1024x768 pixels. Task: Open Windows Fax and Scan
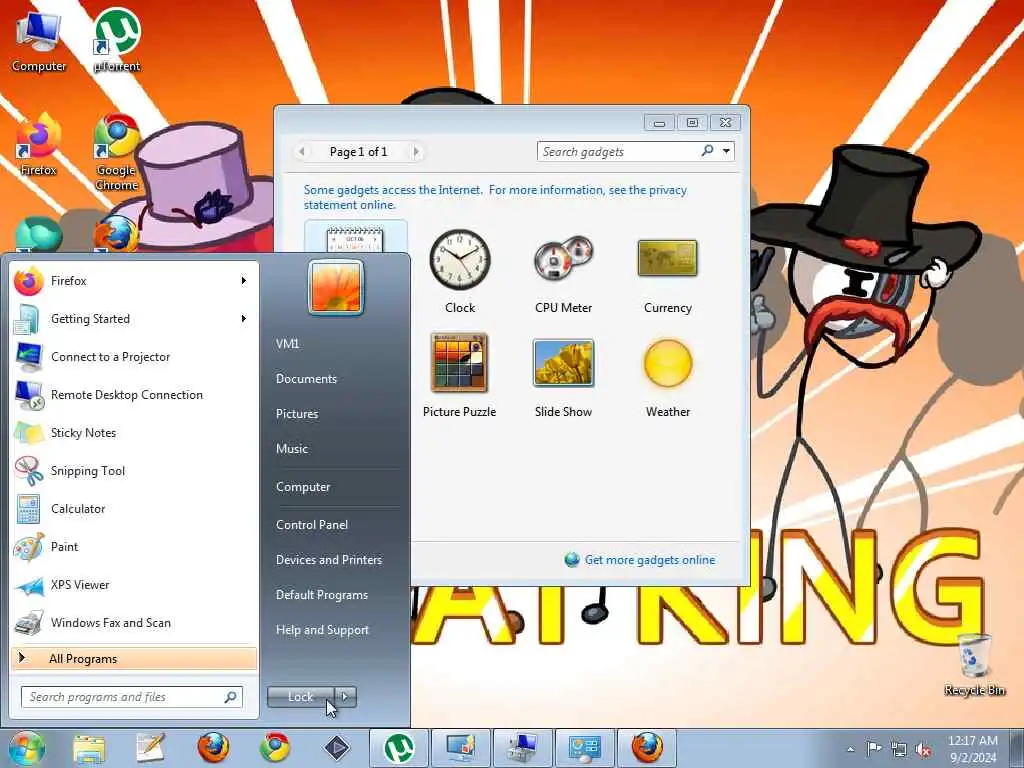[x=134, y=622]
